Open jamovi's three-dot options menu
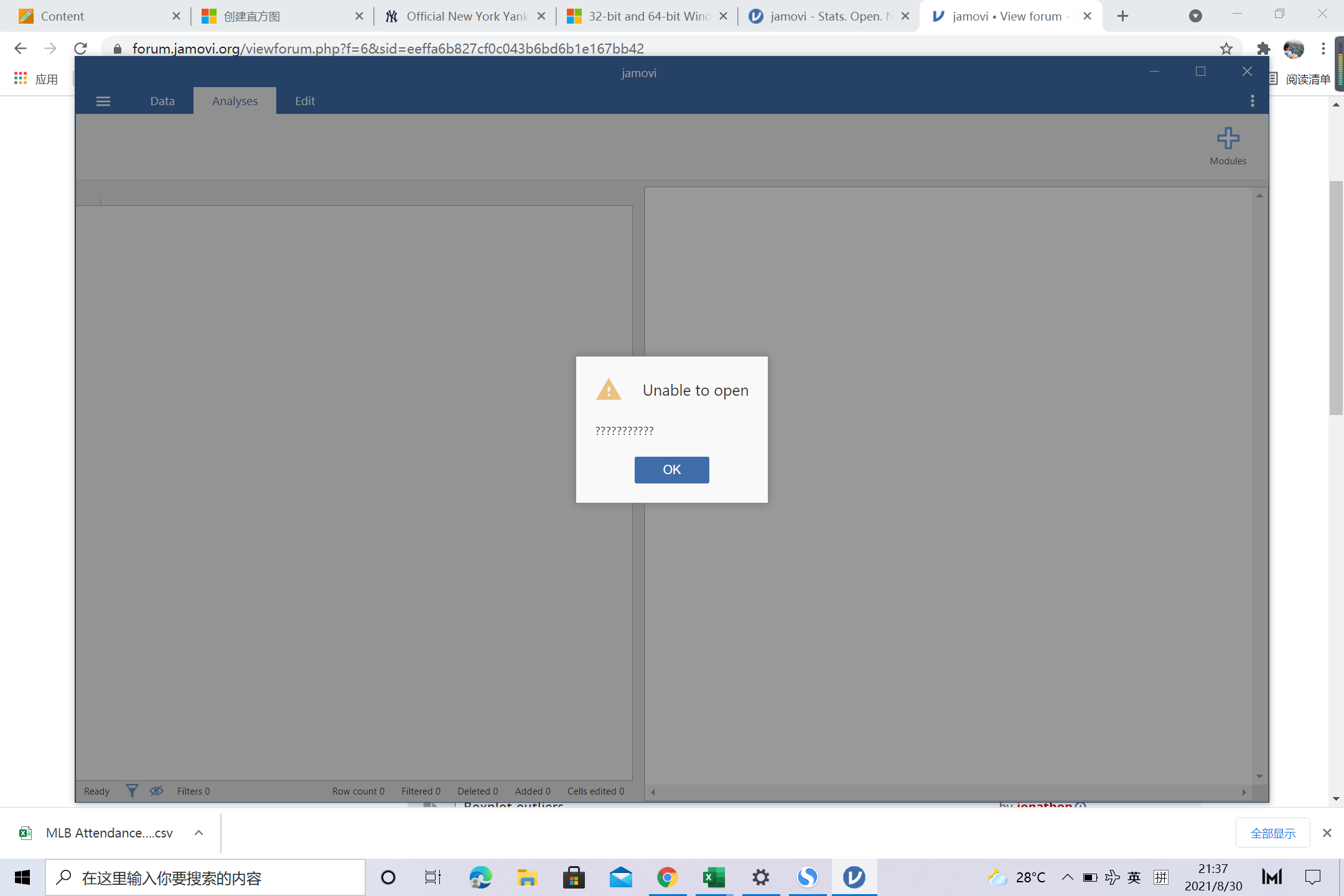Image resolution: width=1344 pixels, height=896 pixels. 1253,101
